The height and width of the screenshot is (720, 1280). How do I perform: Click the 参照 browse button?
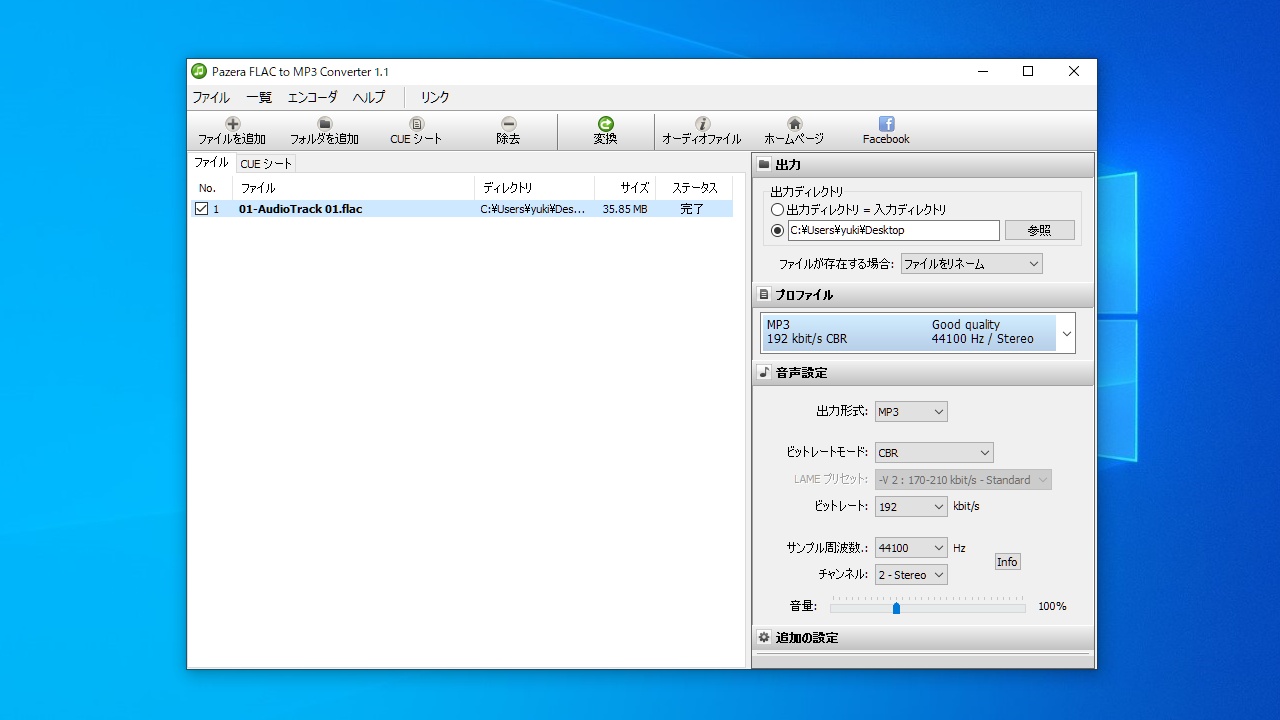click(x=1040, y=230)
